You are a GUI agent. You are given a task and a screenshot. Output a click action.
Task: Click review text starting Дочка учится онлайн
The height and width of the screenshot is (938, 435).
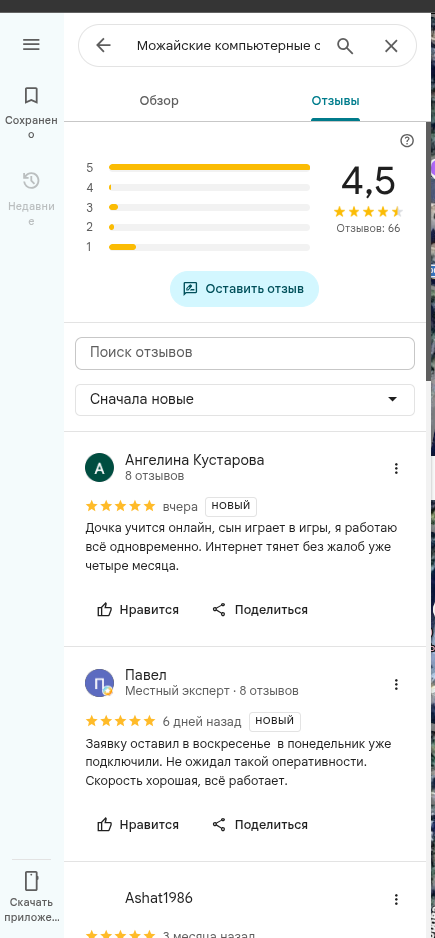point(241,547)
